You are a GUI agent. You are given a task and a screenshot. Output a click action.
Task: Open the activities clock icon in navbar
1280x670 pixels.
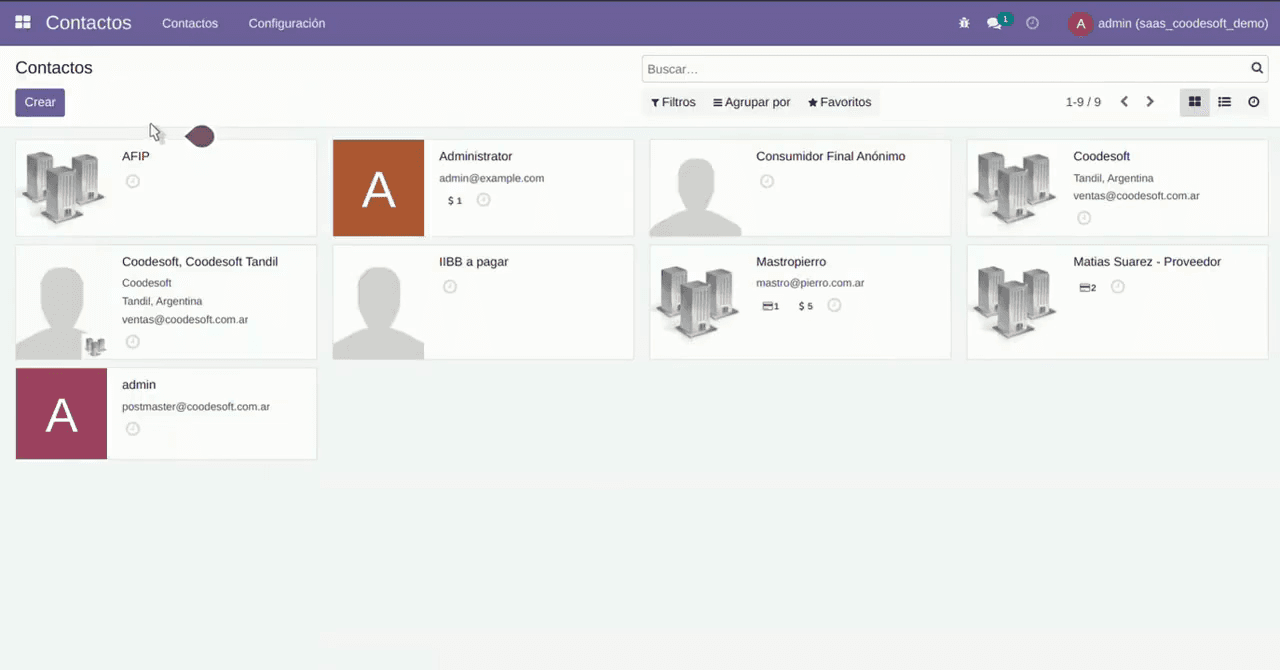1033,23
